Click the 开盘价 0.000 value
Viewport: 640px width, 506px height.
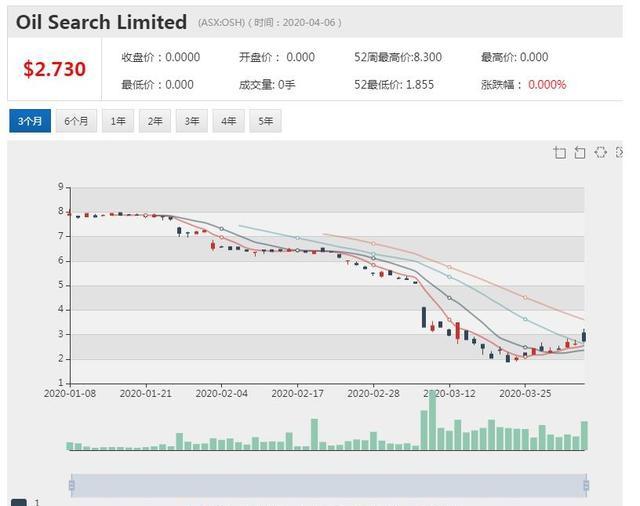tap(277, 57)
